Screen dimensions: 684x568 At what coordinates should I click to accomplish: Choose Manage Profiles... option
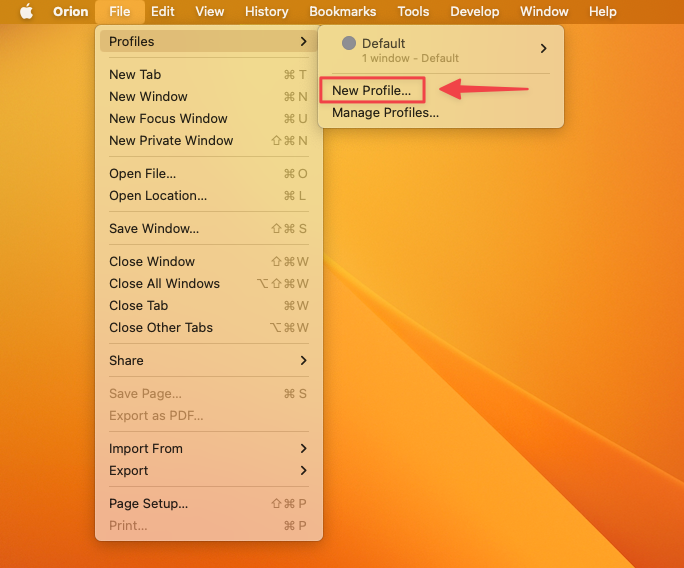385,113
